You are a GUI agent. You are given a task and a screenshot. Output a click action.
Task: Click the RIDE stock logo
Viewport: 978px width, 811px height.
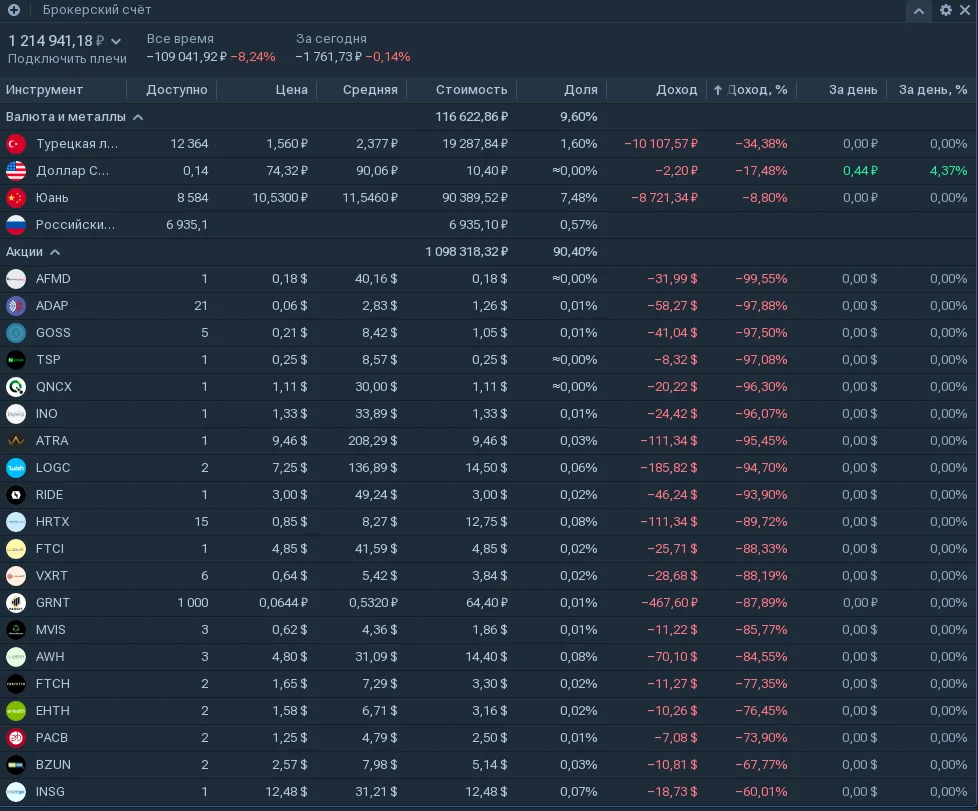[16, 495]
